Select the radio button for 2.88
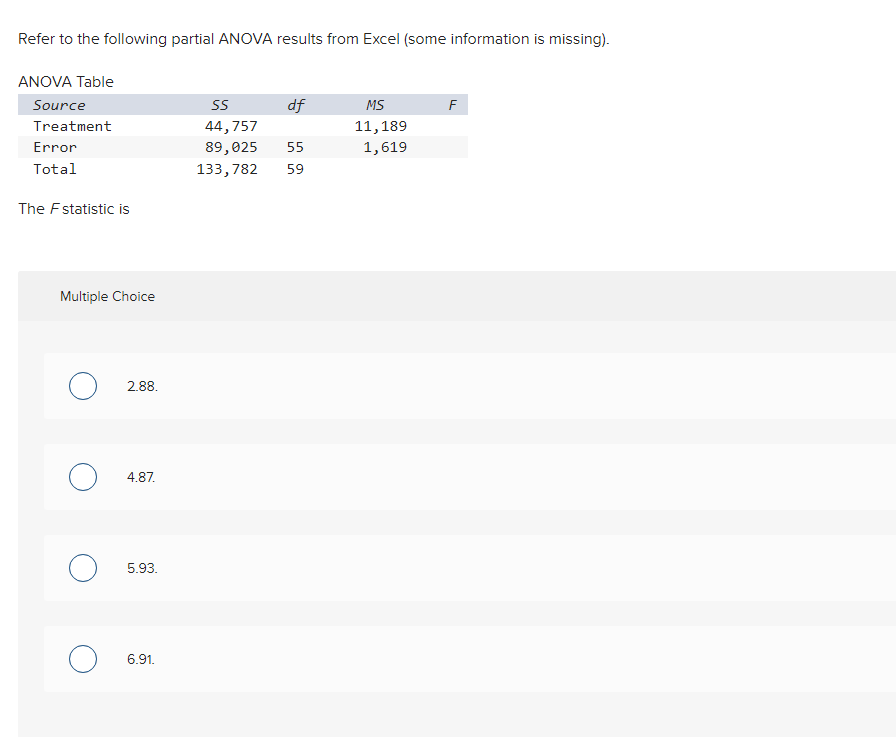This screenshot has width=896, height=737. pos(83,386)
